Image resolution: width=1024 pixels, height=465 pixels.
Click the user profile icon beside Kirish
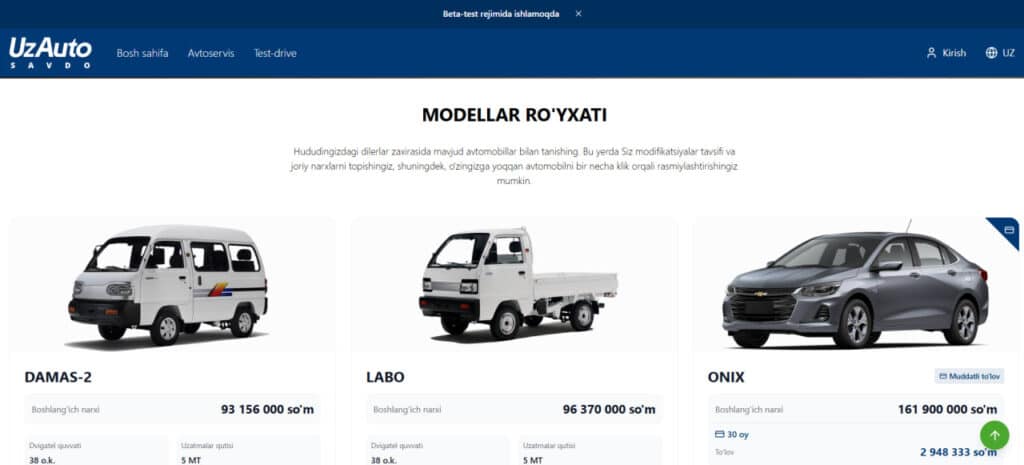click(931, 53)
